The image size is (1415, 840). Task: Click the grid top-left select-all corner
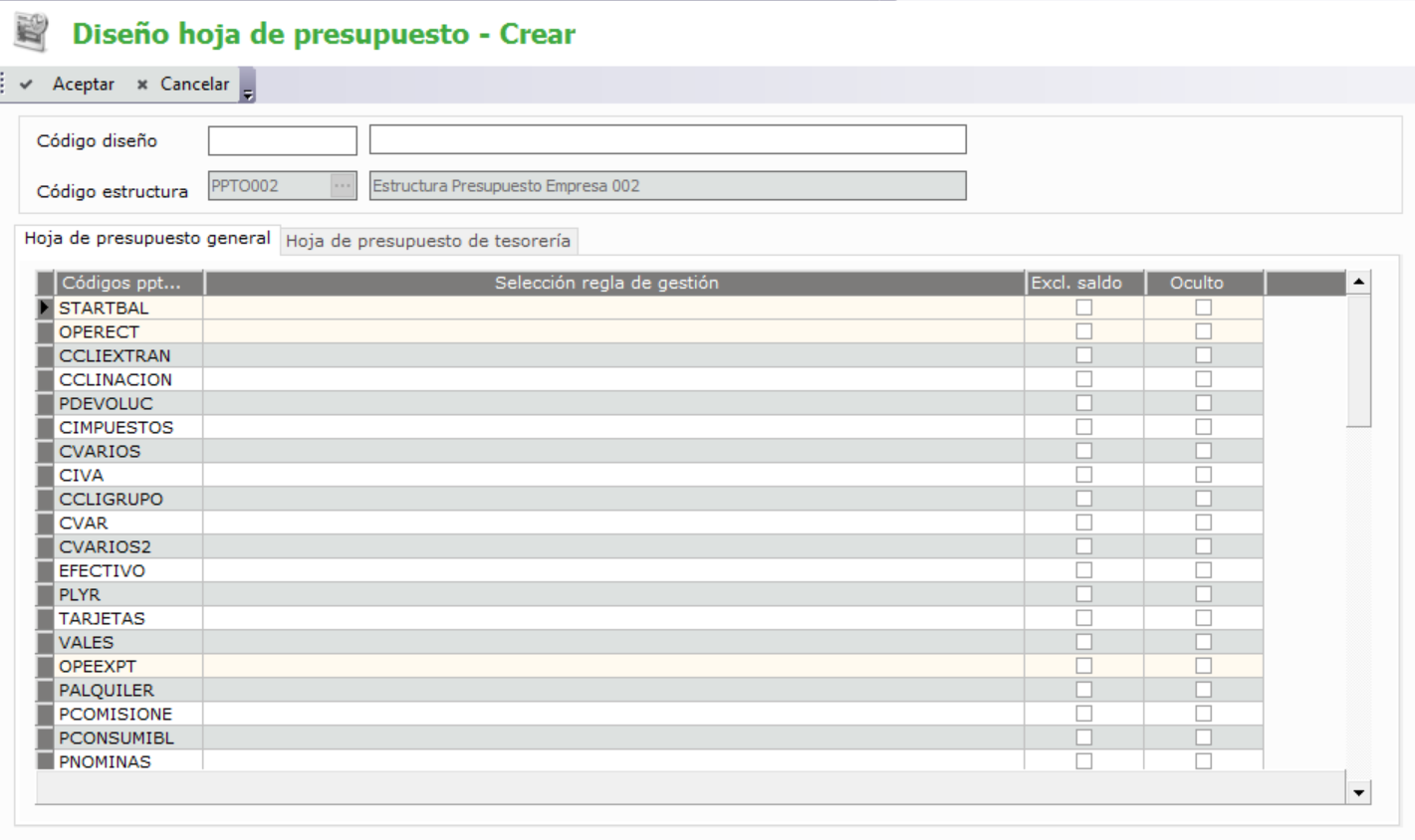(45, 284)
